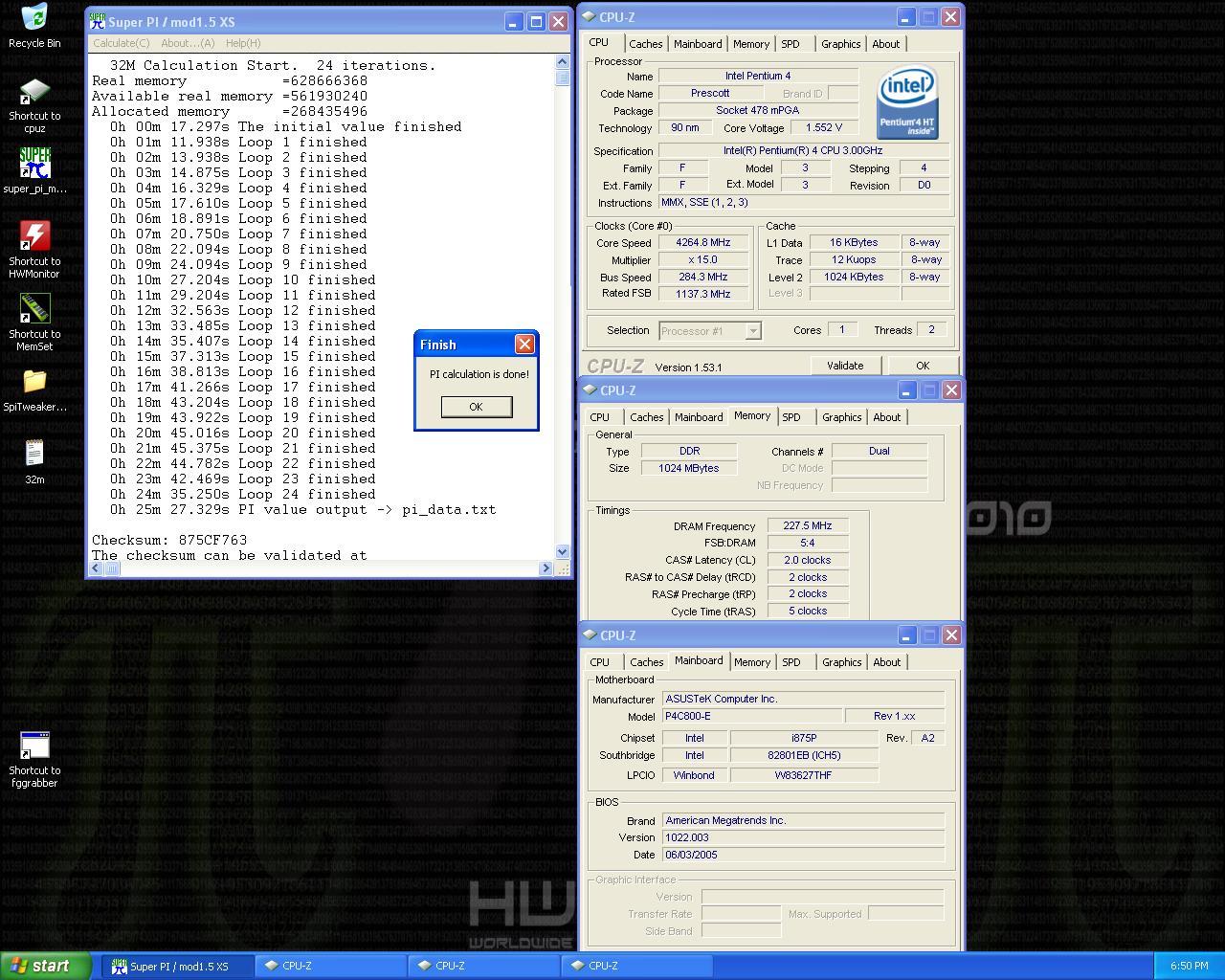Viewport: 1225px width, 980px height.
Task: Click the FSB:DRAM 5:4 value
Action: (x=809, y=543)
